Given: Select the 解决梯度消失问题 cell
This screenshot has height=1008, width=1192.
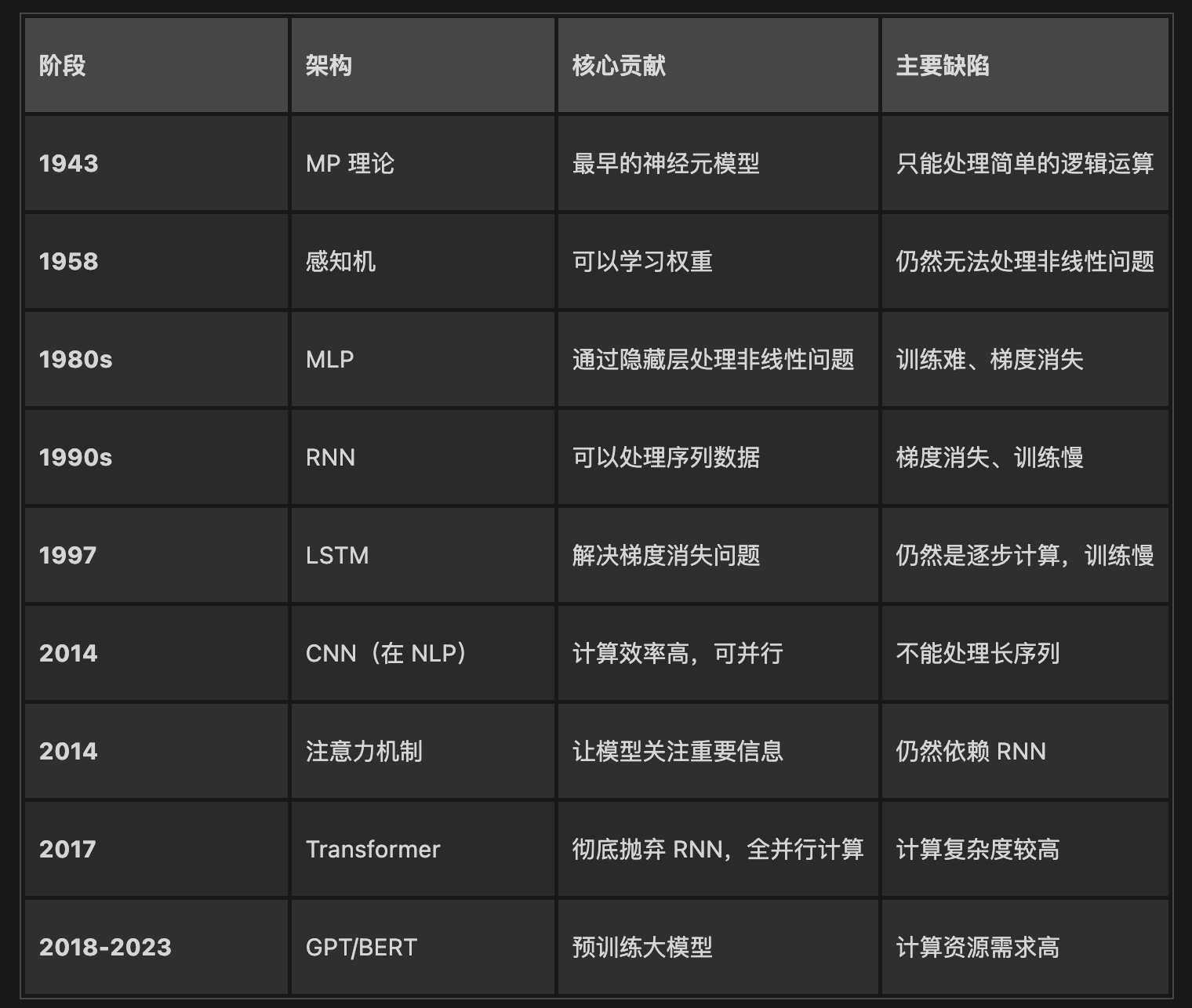Looking at the screenshot, I should coord(666,556).
